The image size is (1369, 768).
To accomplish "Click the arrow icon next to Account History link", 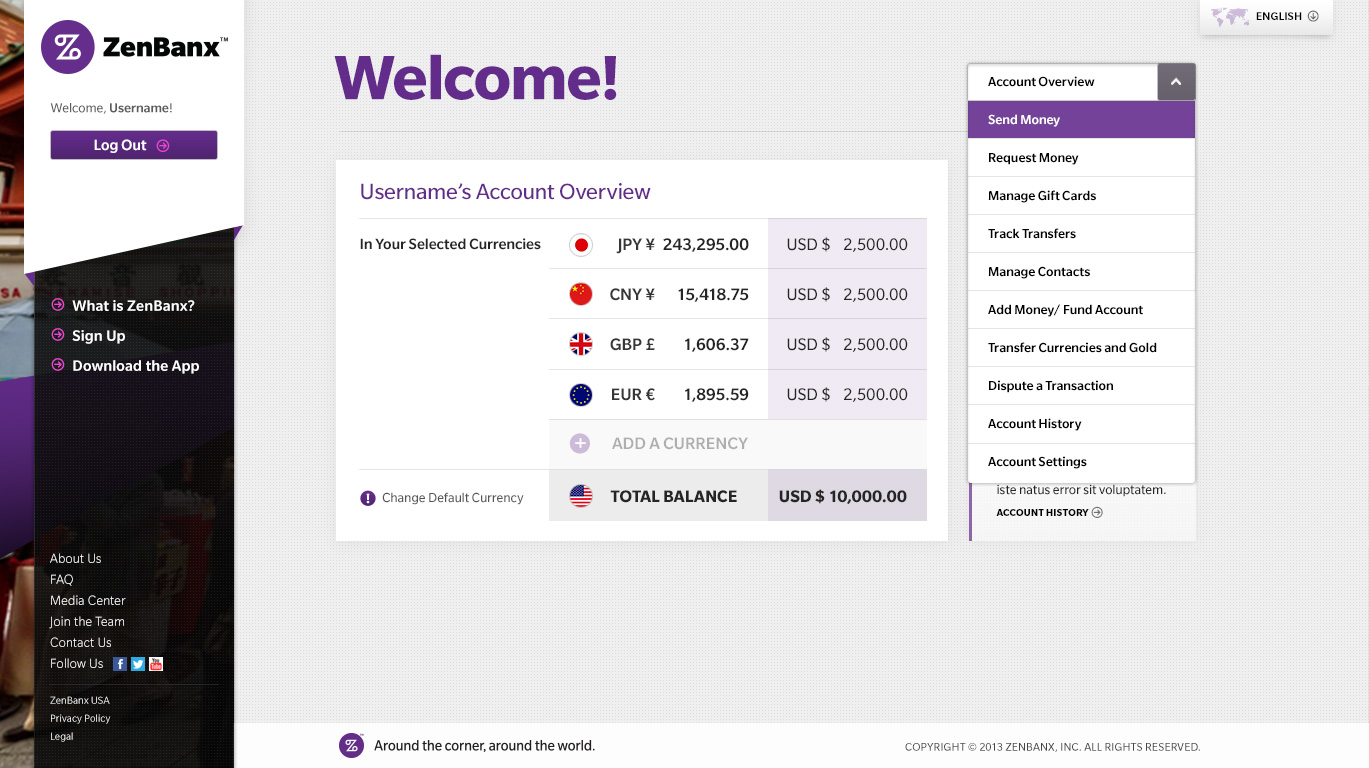I will pyautogui.click(x=1097, y=512).
